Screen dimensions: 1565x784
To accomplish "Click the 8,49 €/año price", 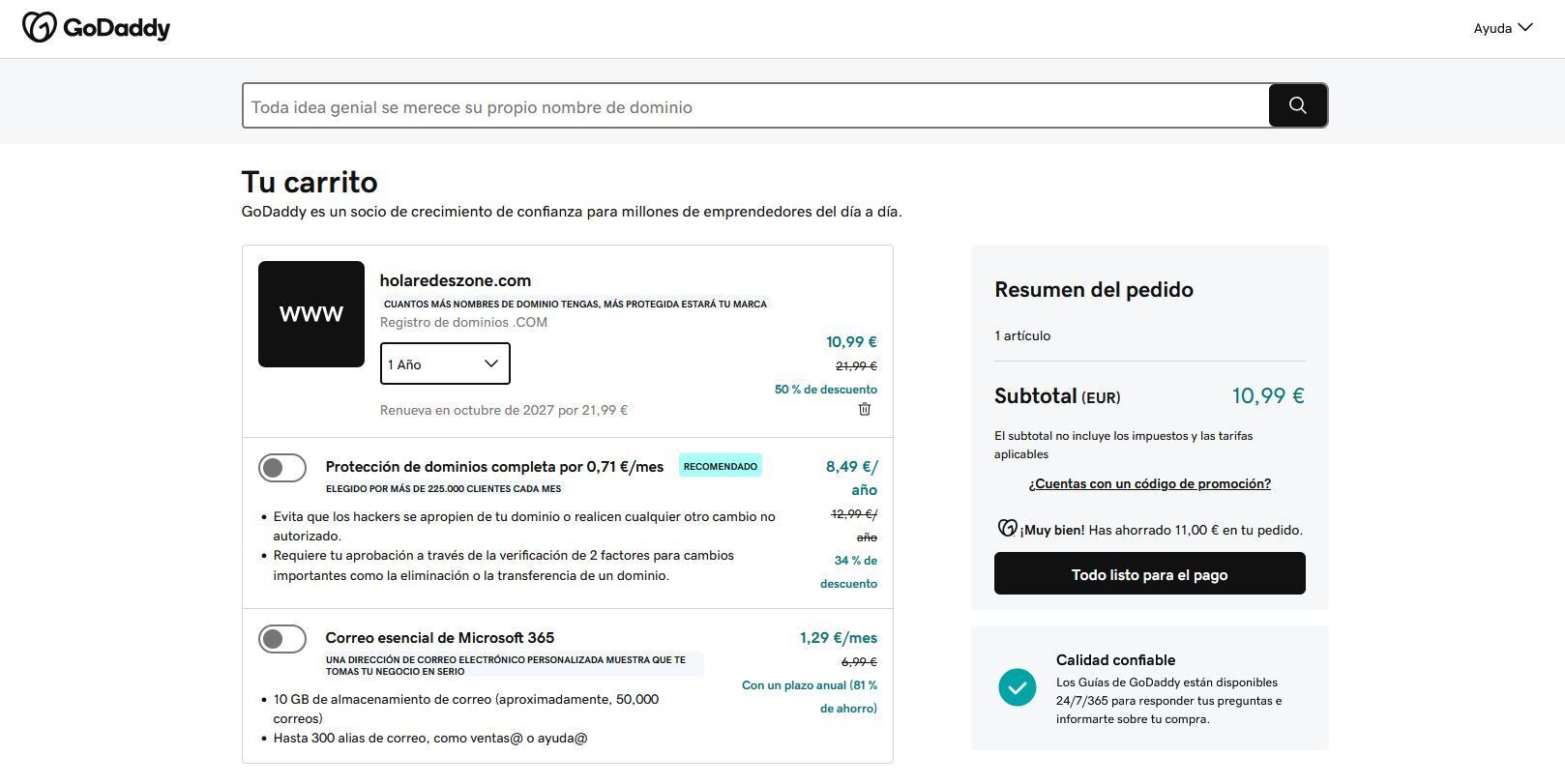I will (x=851, y=478).
